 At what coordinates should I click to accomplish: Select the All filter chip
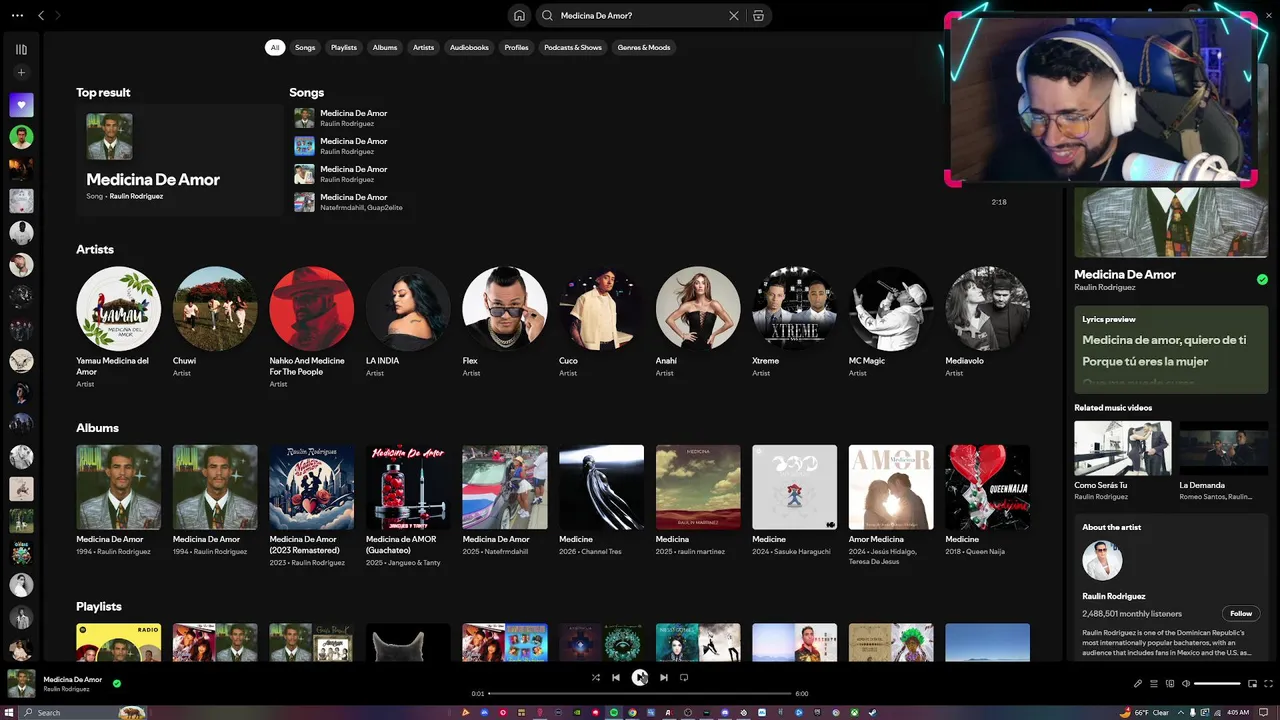275,47
